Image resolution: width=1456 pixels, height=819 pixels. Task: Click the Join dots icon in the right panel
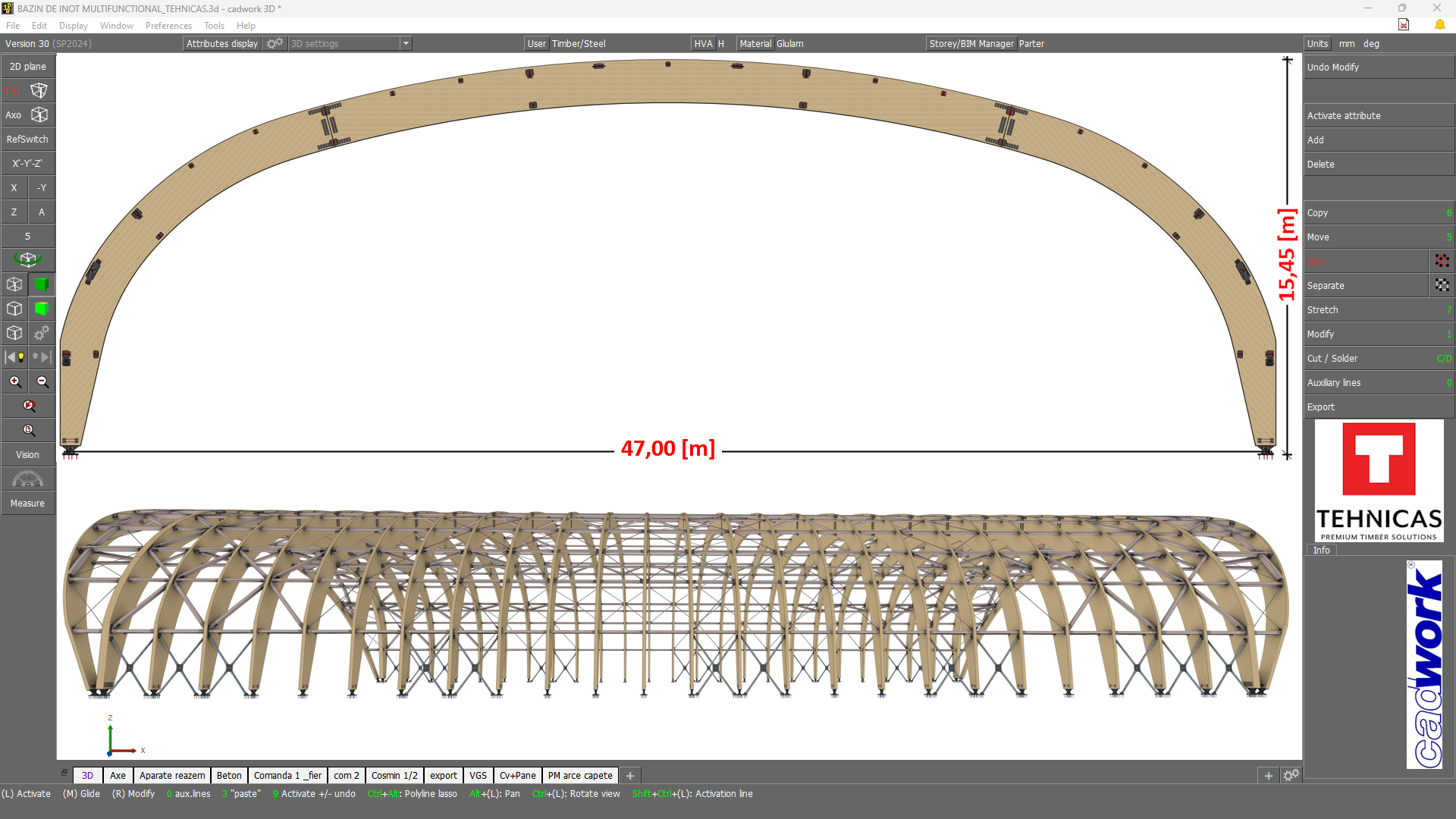pos(1442,262)
